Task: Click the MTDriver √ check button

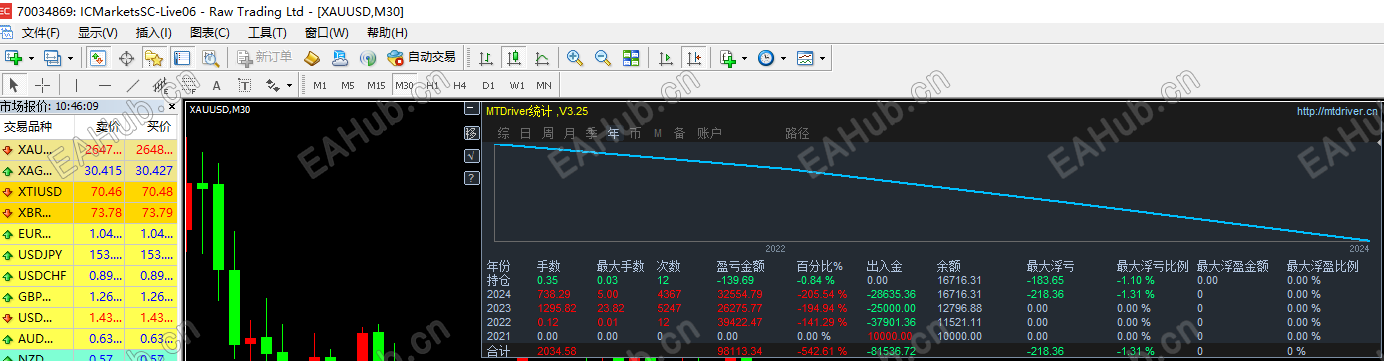Action: pyautogui.click(x=472, y=155)
